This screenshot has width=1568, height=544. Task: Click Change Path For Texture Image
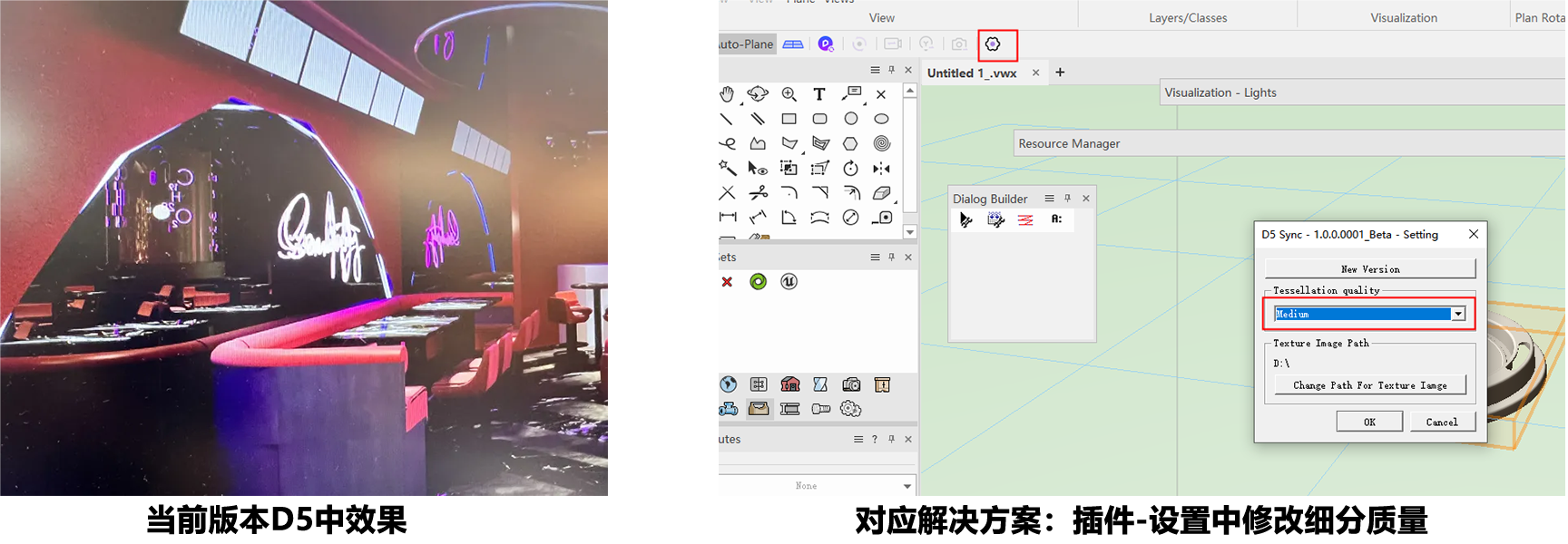[1370, 385]
